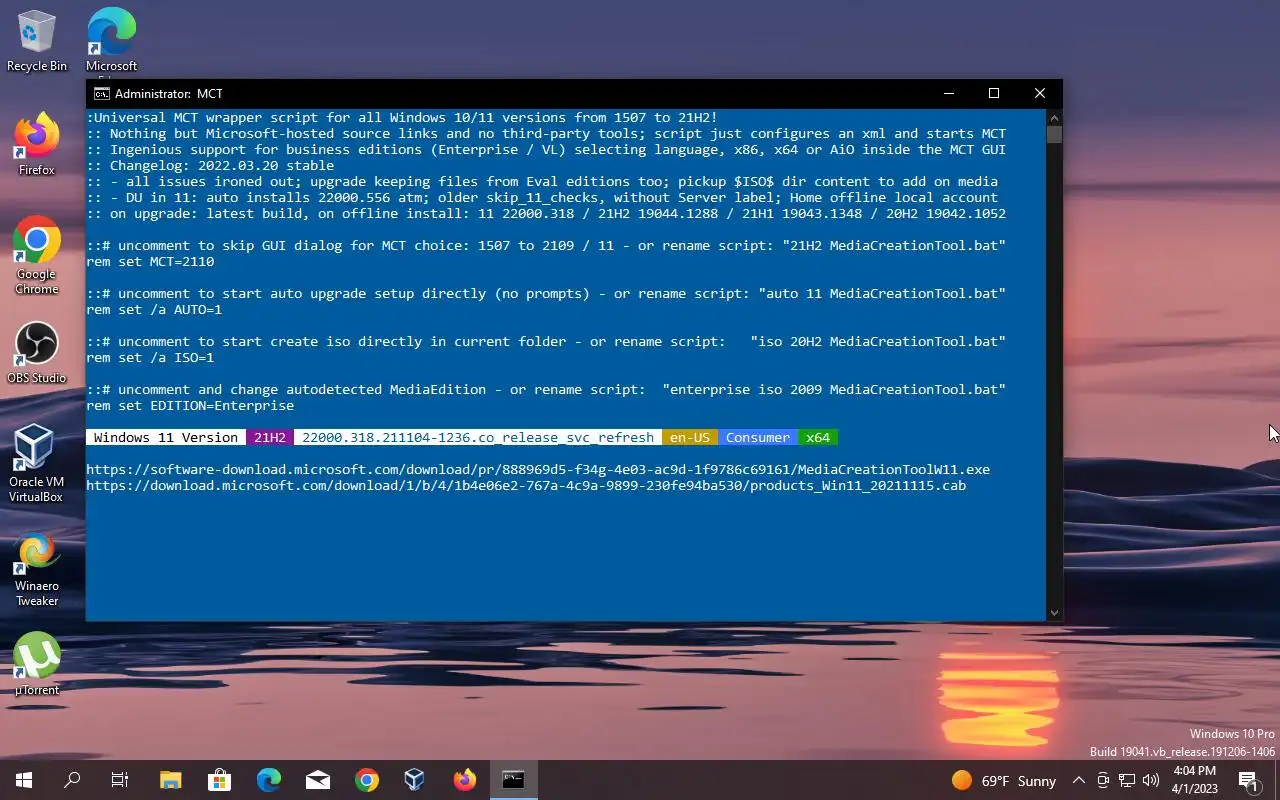Screen dimensions: 1280x800
Task: Click the console vertical scrollbar thumb
Action: 1054,135
